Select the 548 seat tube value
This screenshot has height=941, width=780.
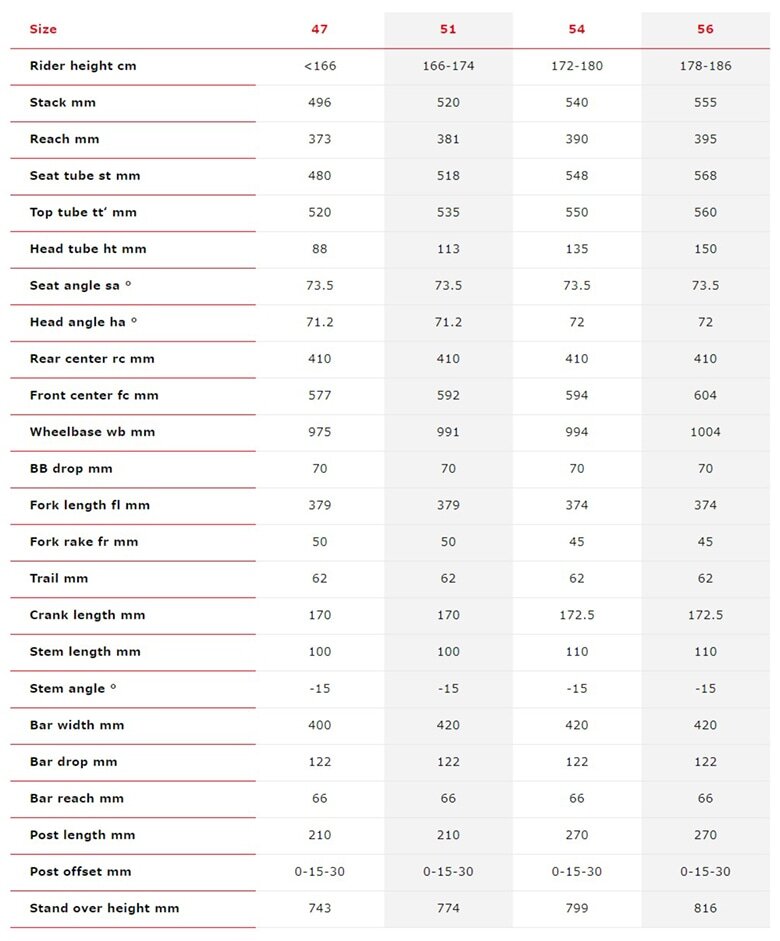pos(577,176)
